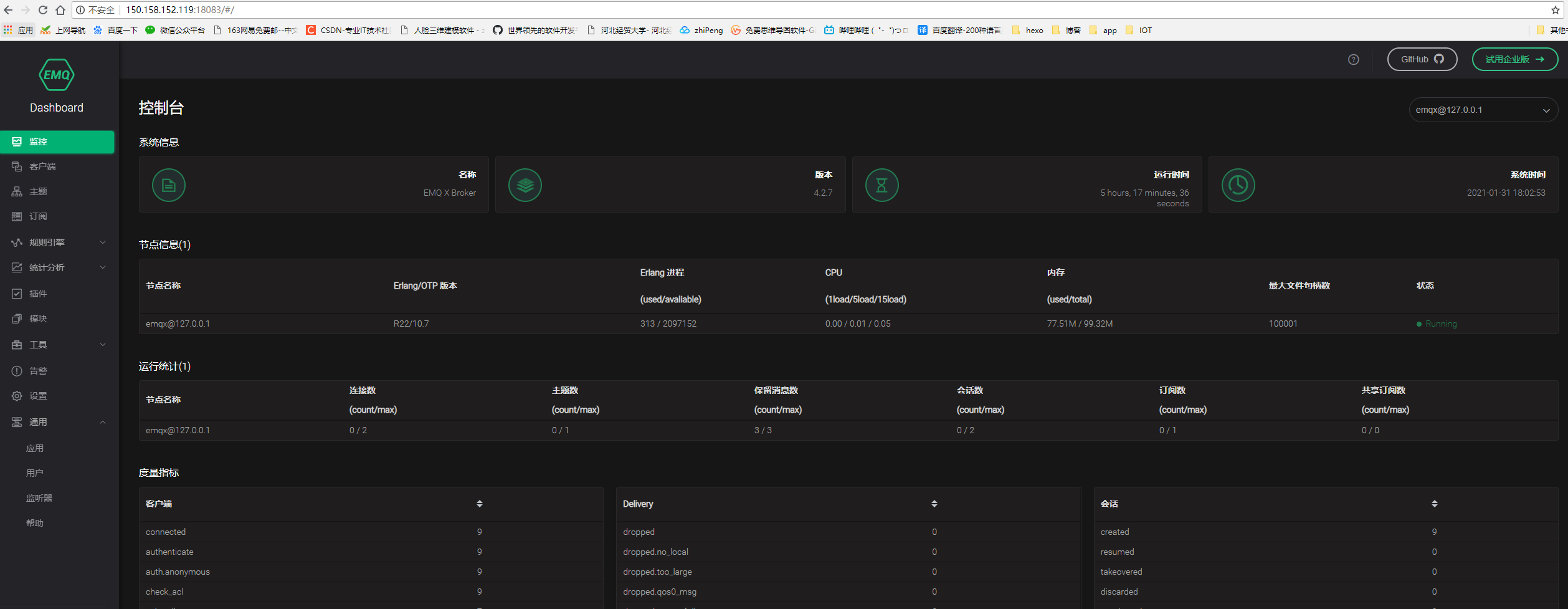
Task: Open the 应用 applications sub-item
Action: (x=35, y=448)
